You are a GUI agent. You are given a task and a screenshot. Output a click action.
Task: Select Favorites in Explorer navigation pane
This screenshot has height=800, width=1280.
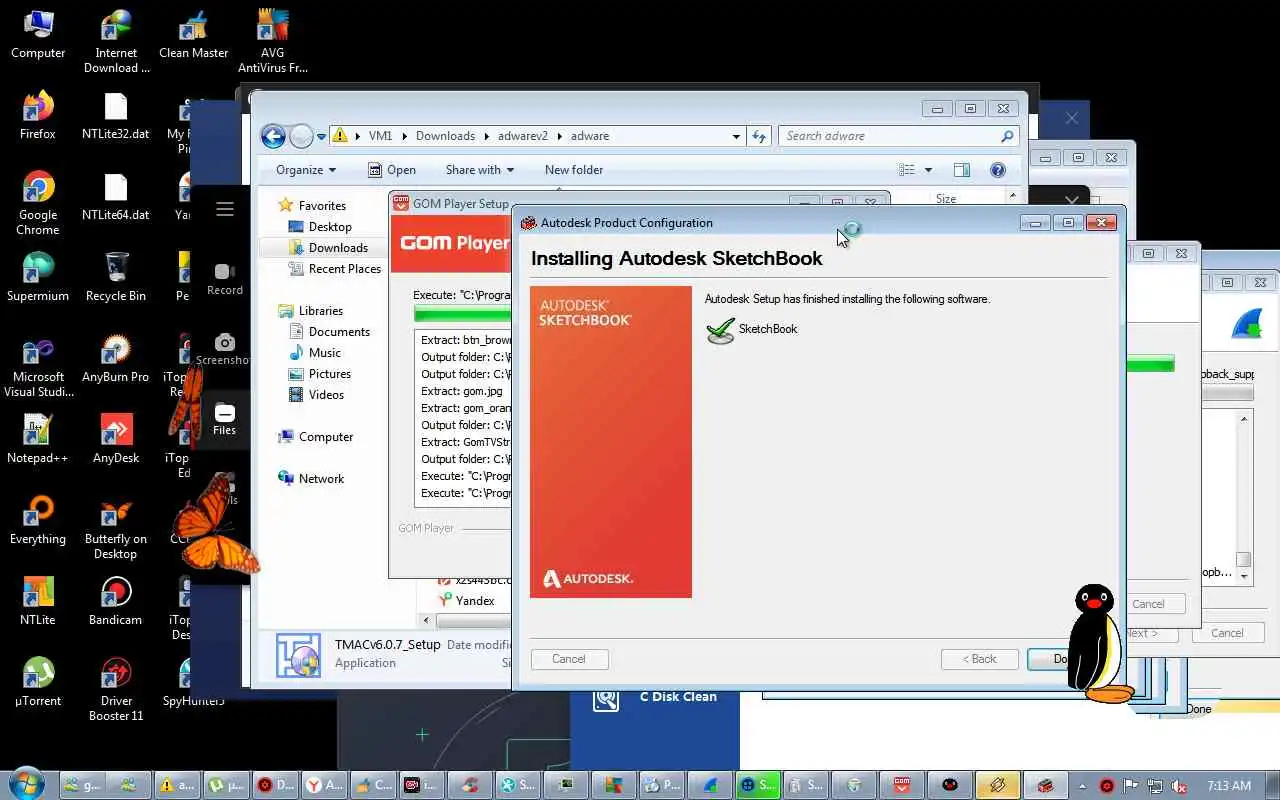pos(322,205)
